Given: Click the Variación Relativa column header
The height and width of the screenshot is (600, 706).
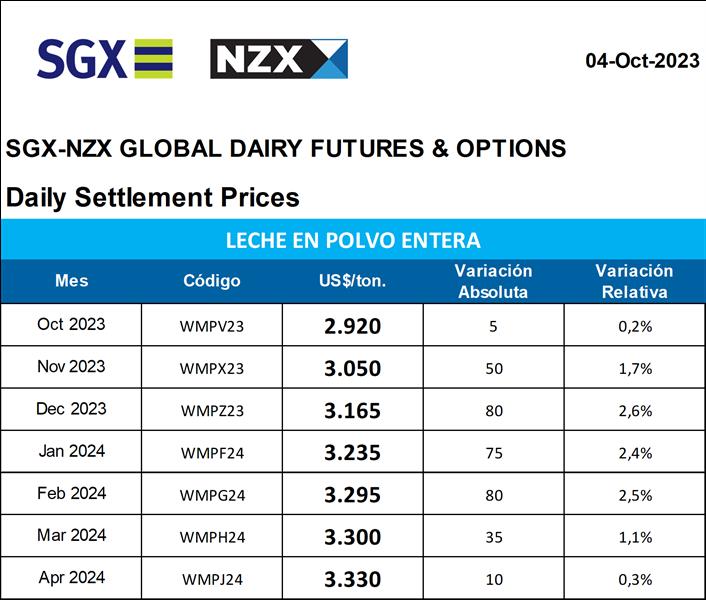Looking at the screenshot, I should pyautogui.click(x=634, y=281).
